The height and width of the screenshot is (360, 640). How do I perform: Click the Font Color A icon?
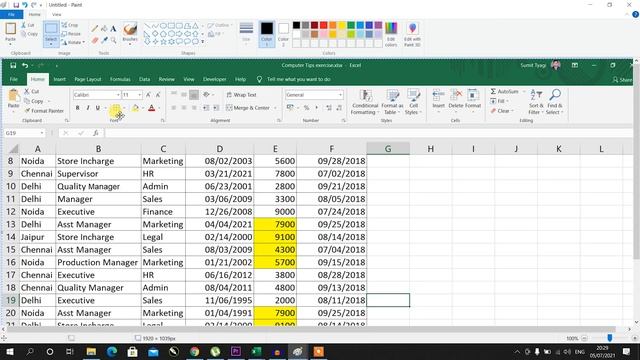pyautogui.click(x=151, y=108)
